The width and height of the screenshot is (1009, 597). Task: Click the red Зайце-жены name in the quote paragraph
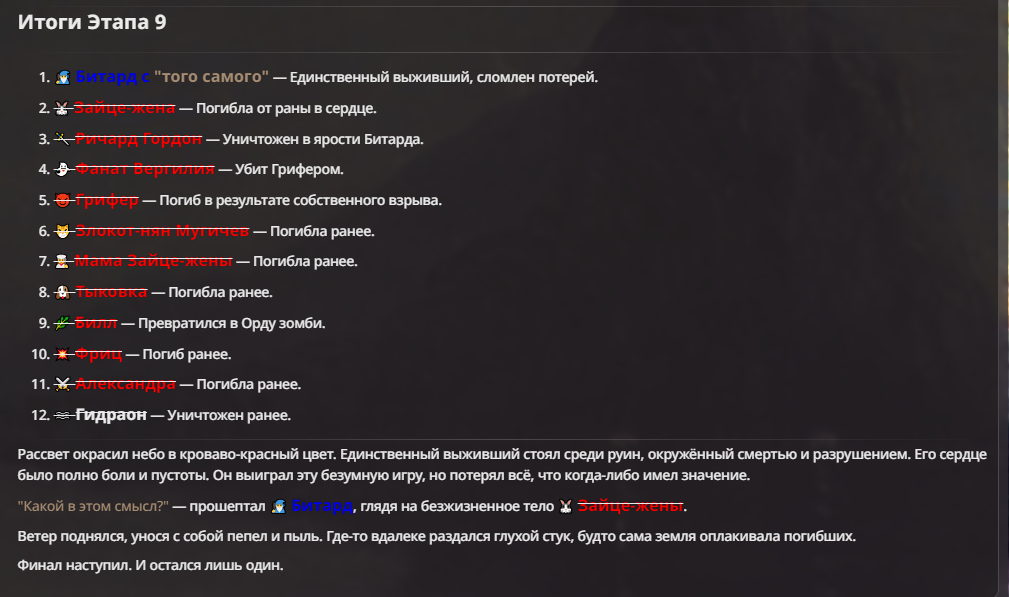630,506
